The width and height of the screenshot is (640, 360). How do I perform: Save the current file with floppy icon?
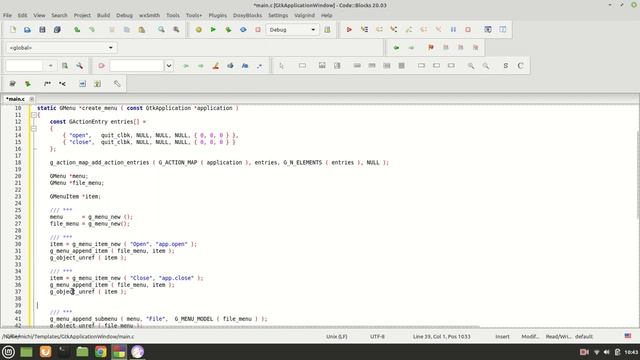[42, 29]
